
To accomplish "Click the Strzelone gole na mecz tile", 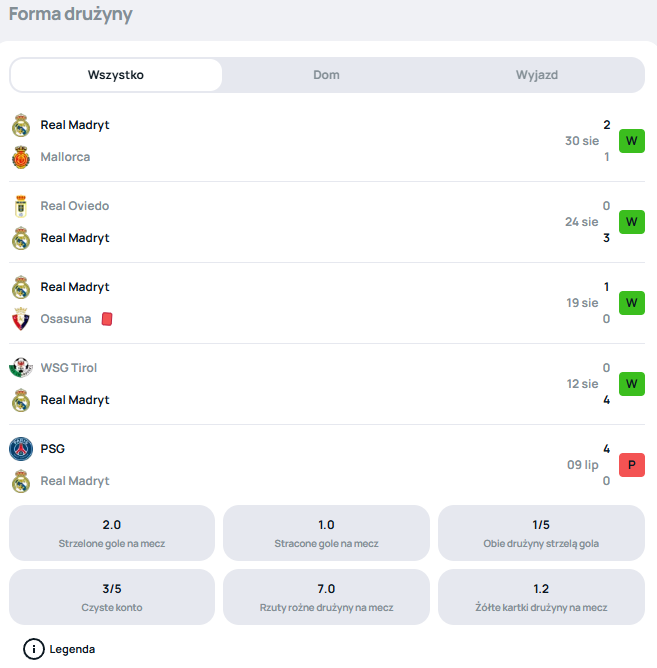I will pos(112,533).
